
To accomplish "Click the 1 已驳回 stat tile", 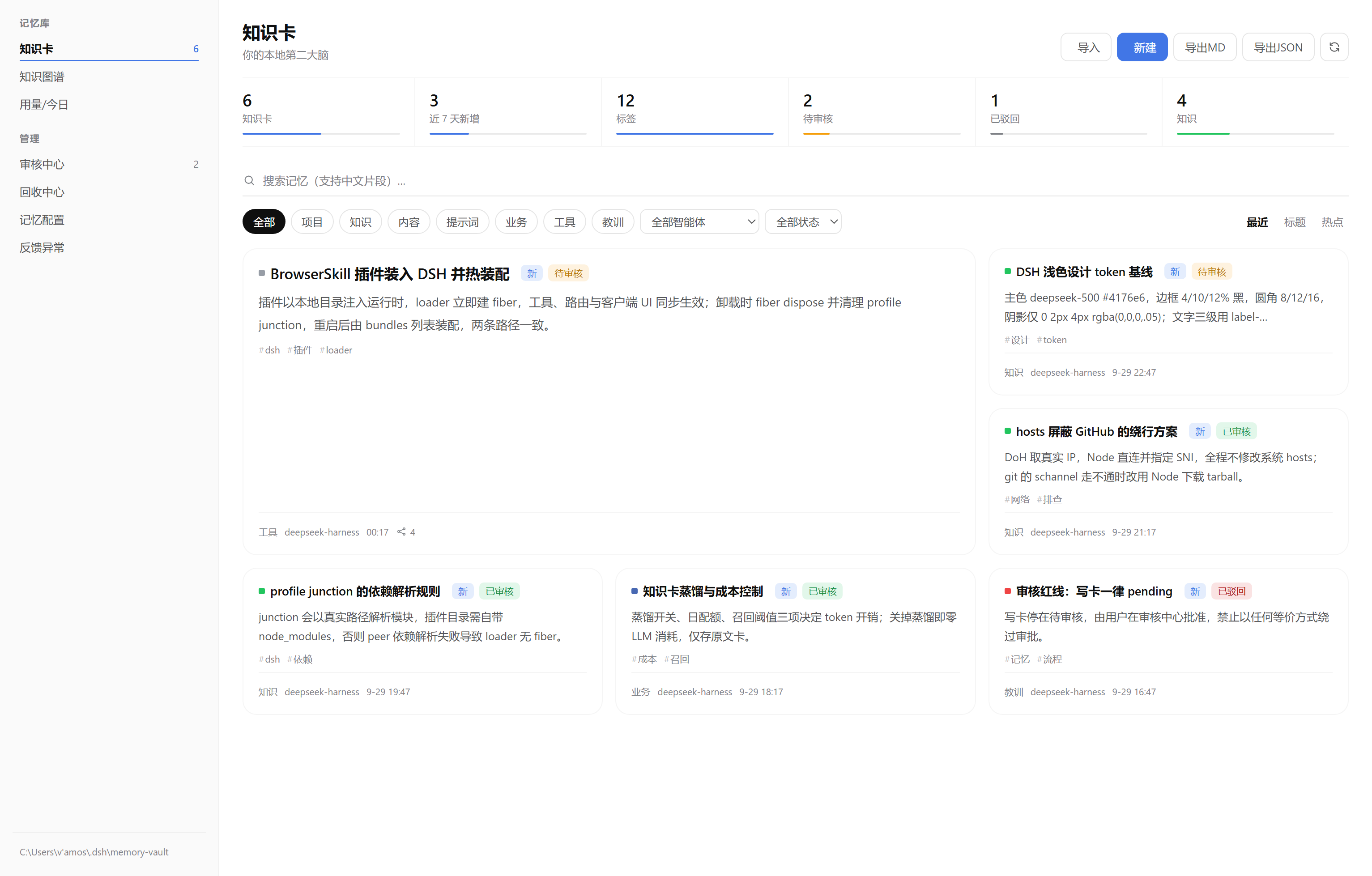I will tap(1068, 112).
